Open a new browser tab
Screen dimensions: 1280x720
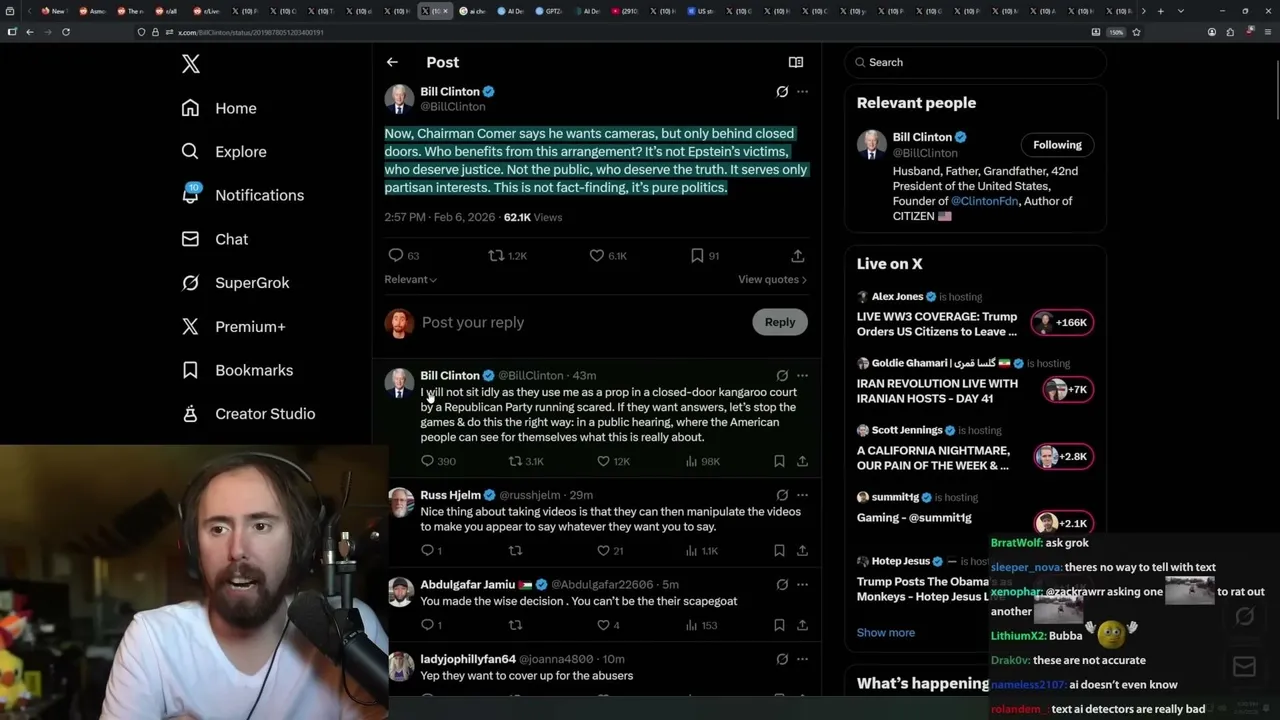[x=1160, y=11]
